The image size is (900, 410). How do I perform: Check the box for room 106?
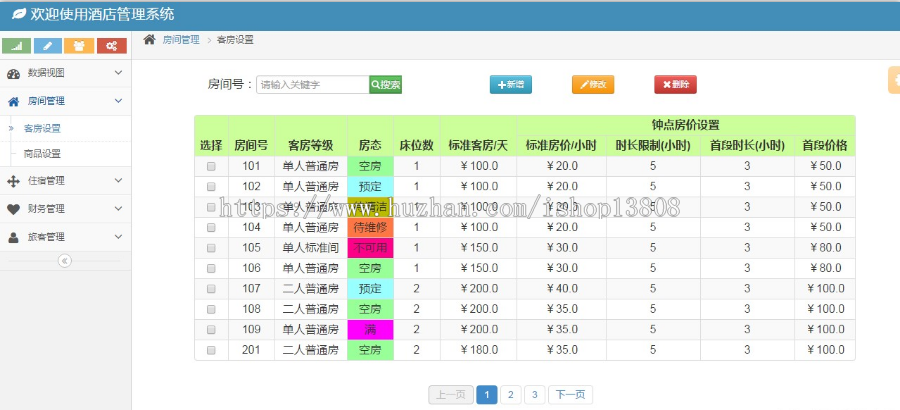[x=211, y=268]
